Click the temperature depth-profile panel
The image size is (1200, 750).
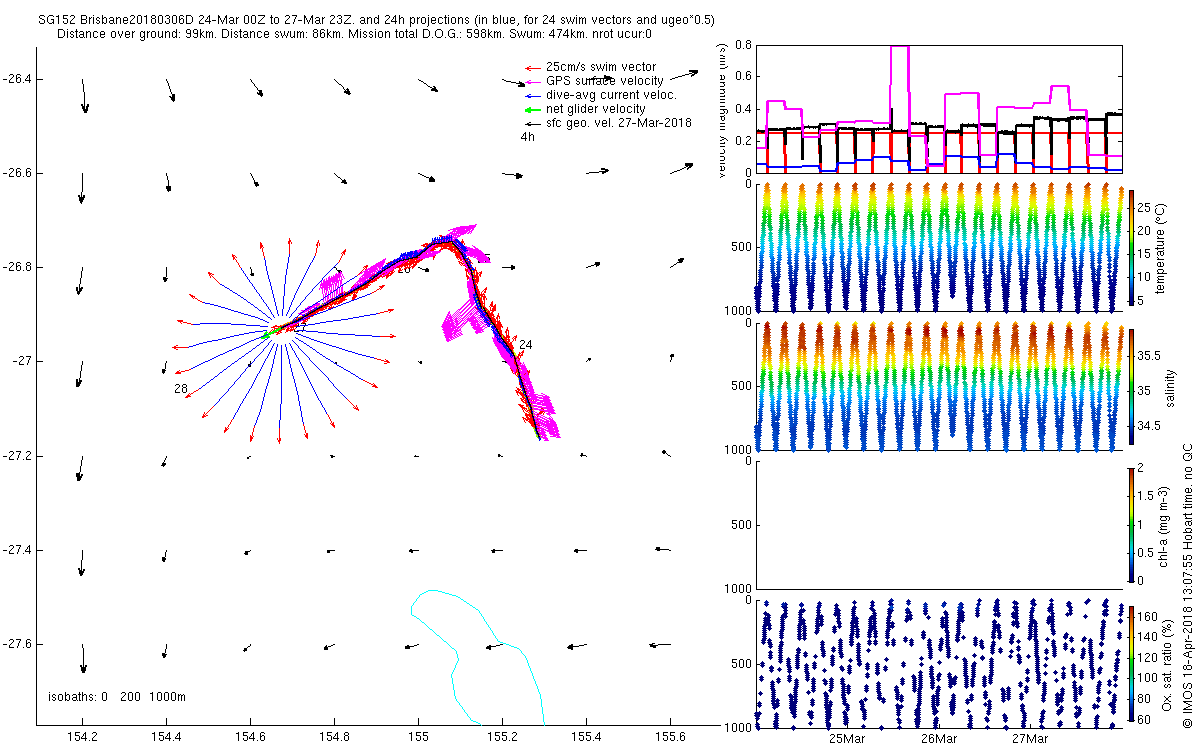(938, 247)
